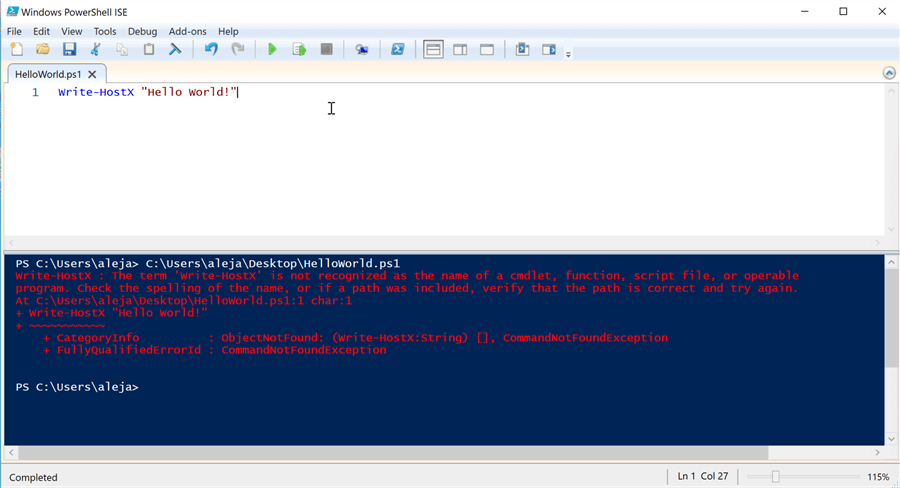Open the File menu
The image size is (900, 488).
(14, 32)
